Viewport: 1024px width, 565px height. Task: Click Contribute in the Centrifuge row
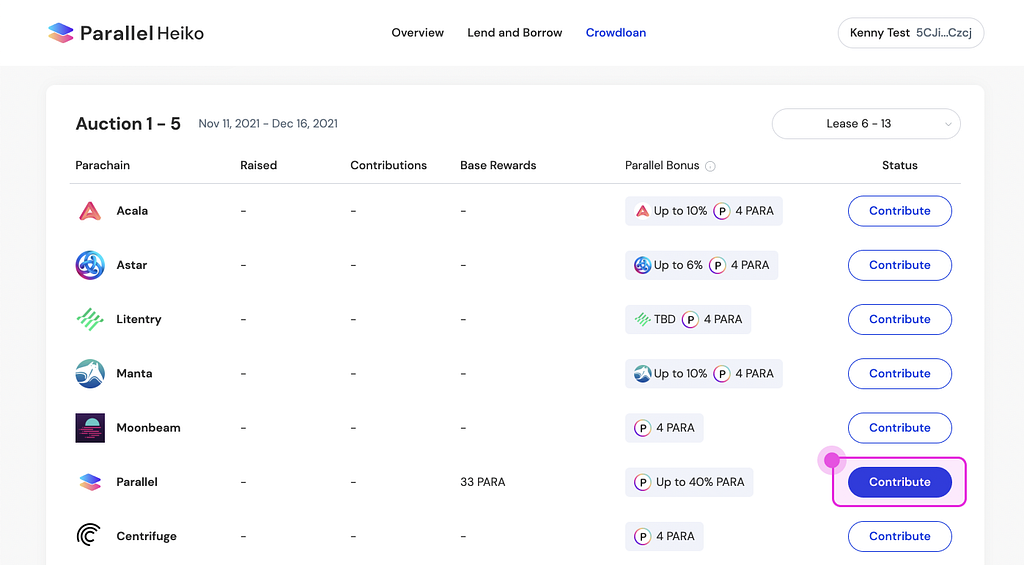tap(899, 536)
